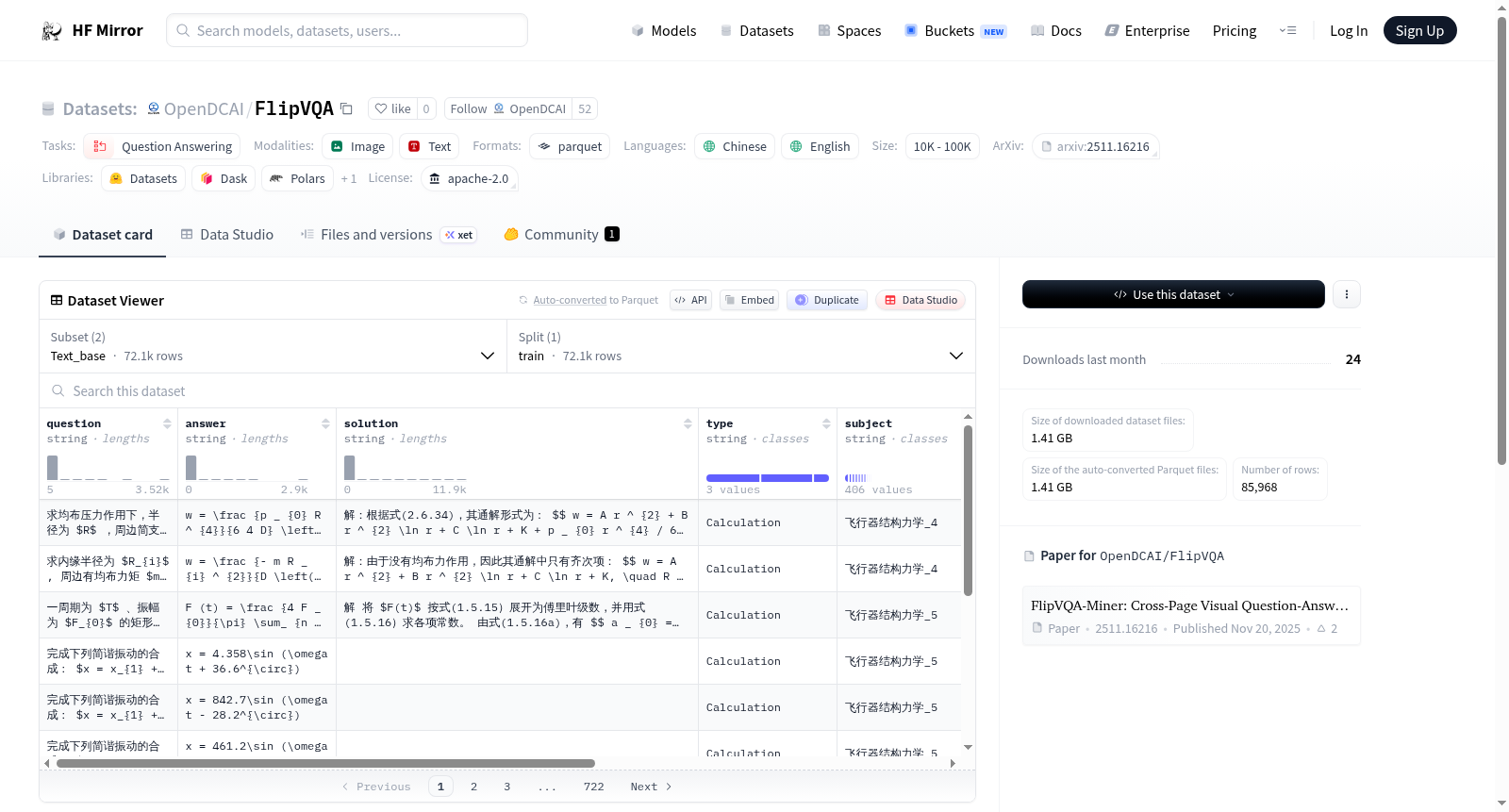The width and height of the screenshot is (1509, 812).
Task: Click the Question Answering task tag
Action: click(x=161, y=146)
